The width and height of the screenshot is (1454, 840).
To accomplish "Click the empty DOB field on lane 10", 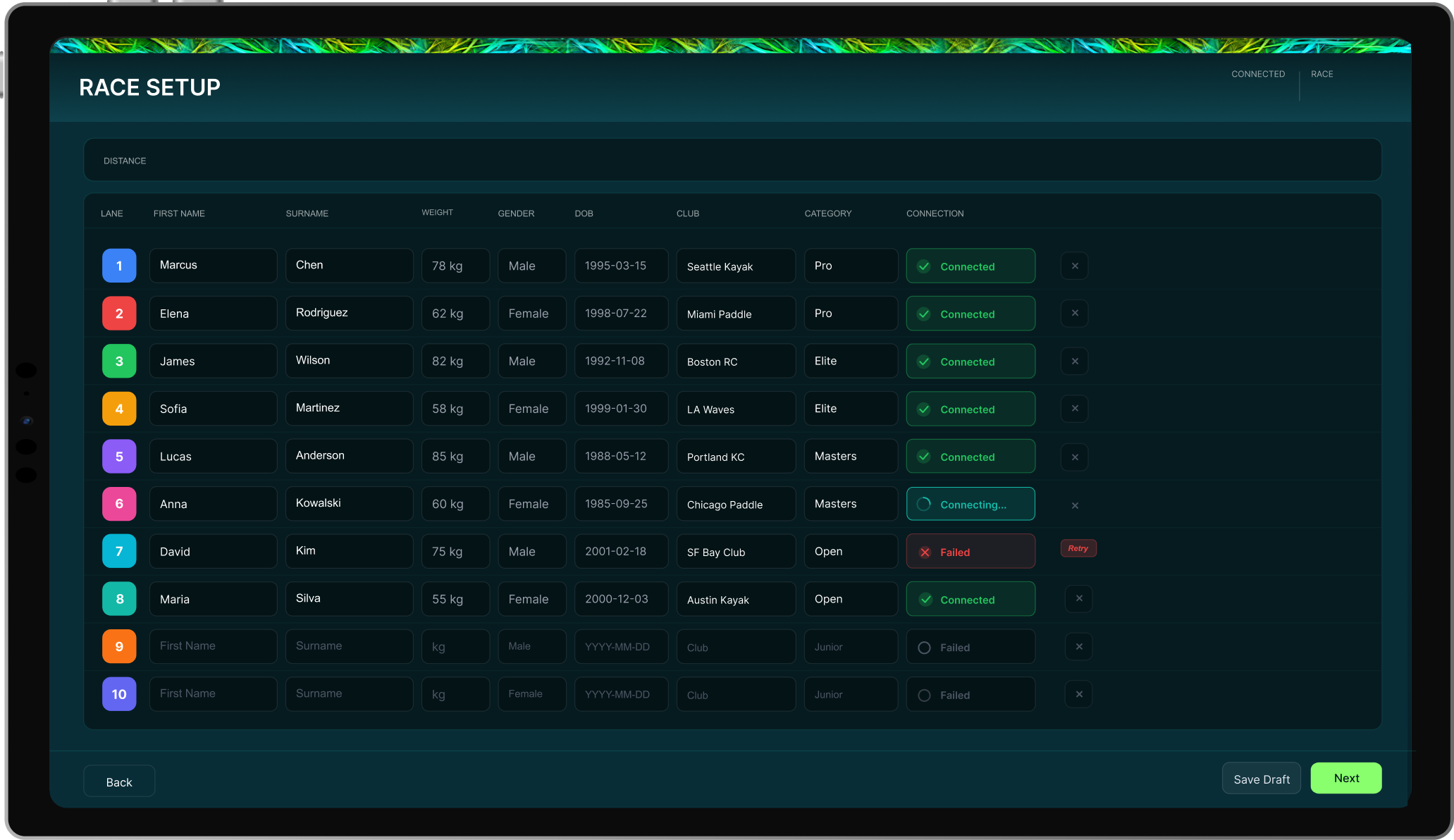I will click(x=621, y=694).
